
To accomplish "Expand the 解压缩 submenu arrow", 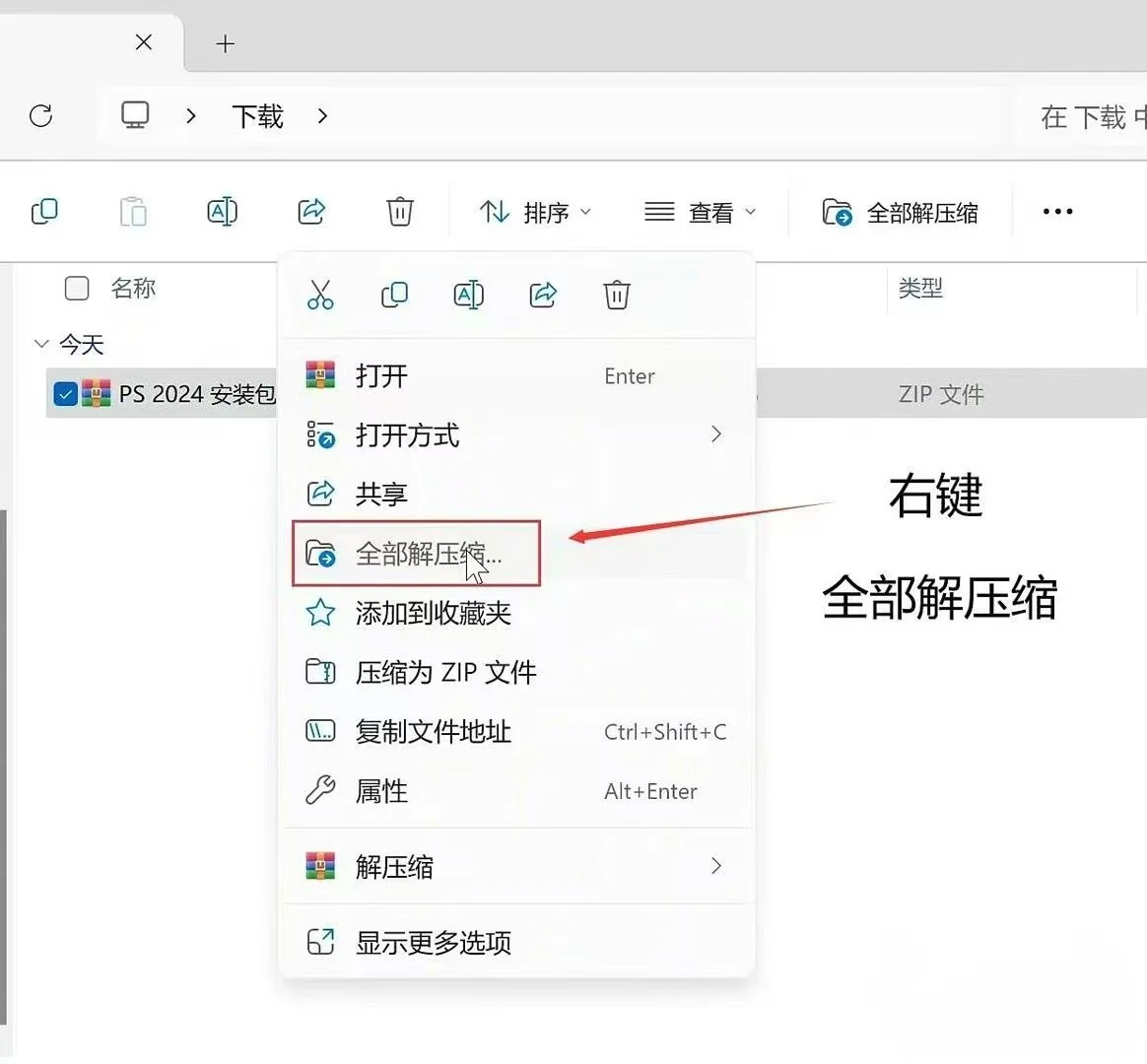I will 716,866.
